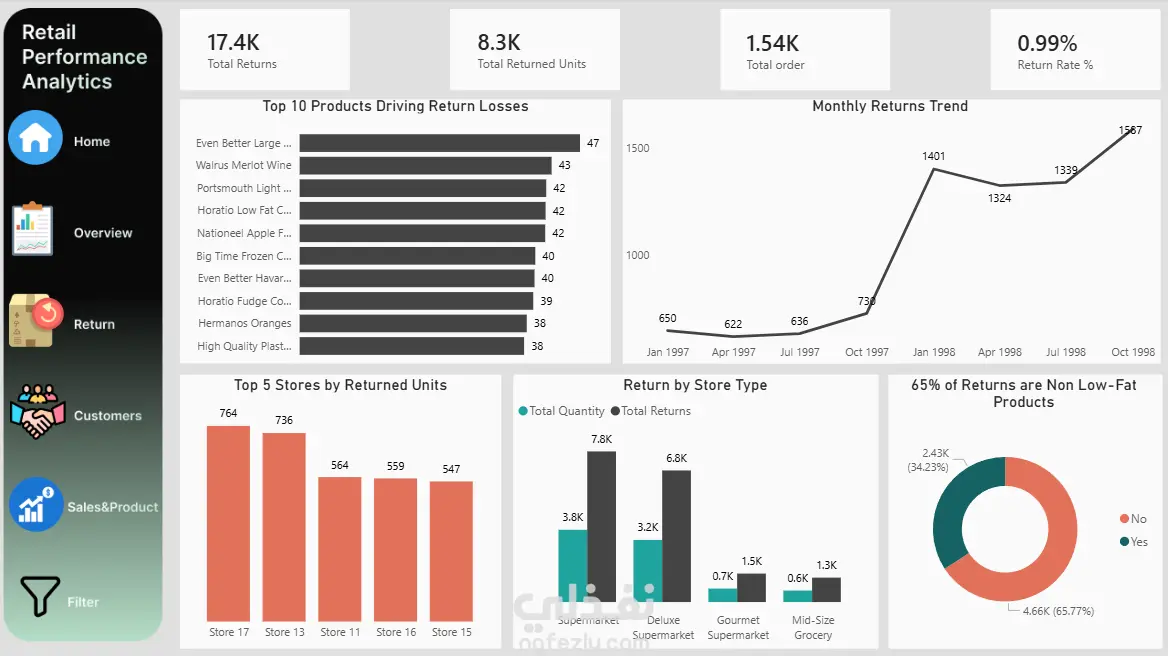The width and height of the screenshot is (1168, 656).
Task: Select the Store 17 column
Action: (229, 523)
